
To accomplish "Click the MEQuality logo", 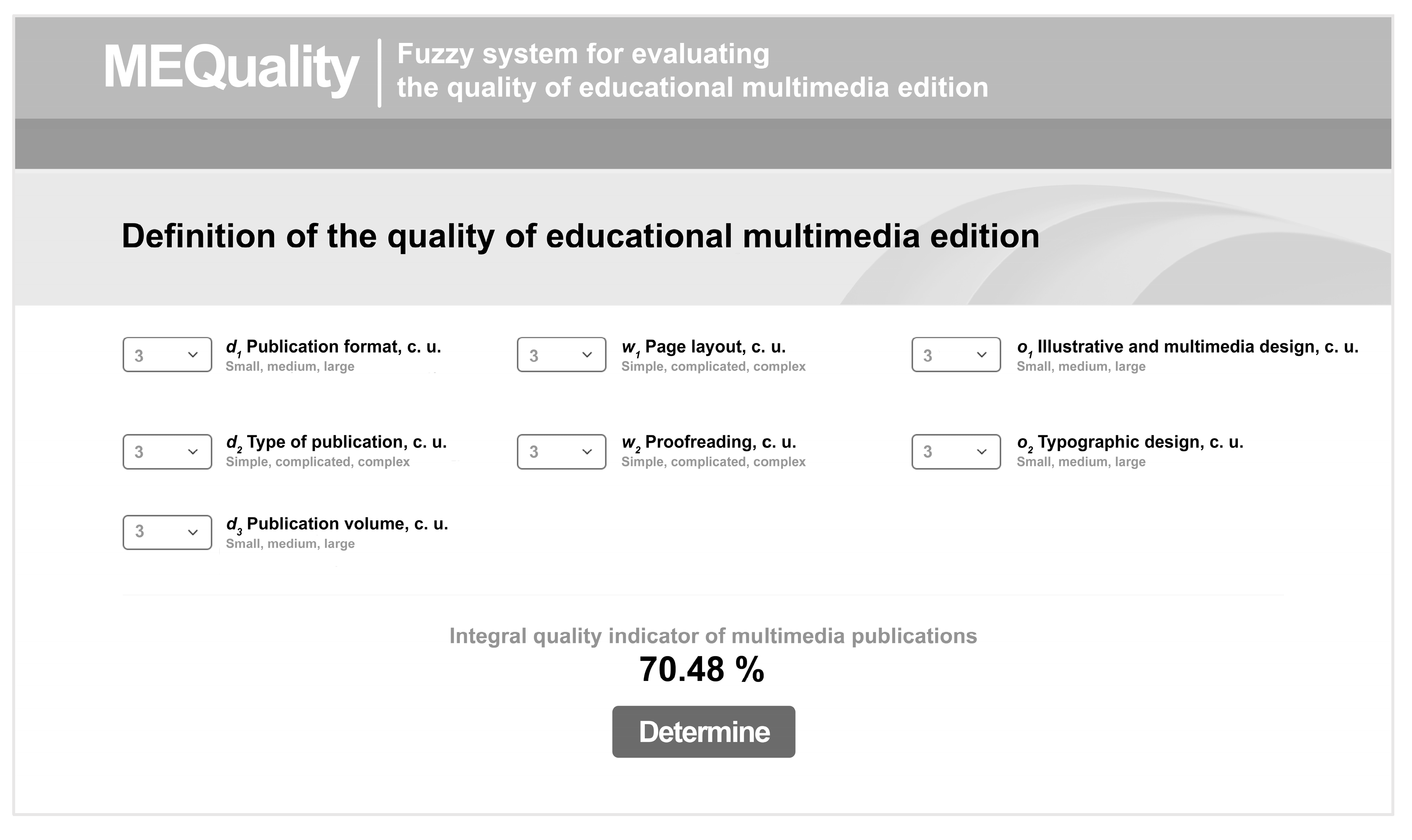I will 231,68.
